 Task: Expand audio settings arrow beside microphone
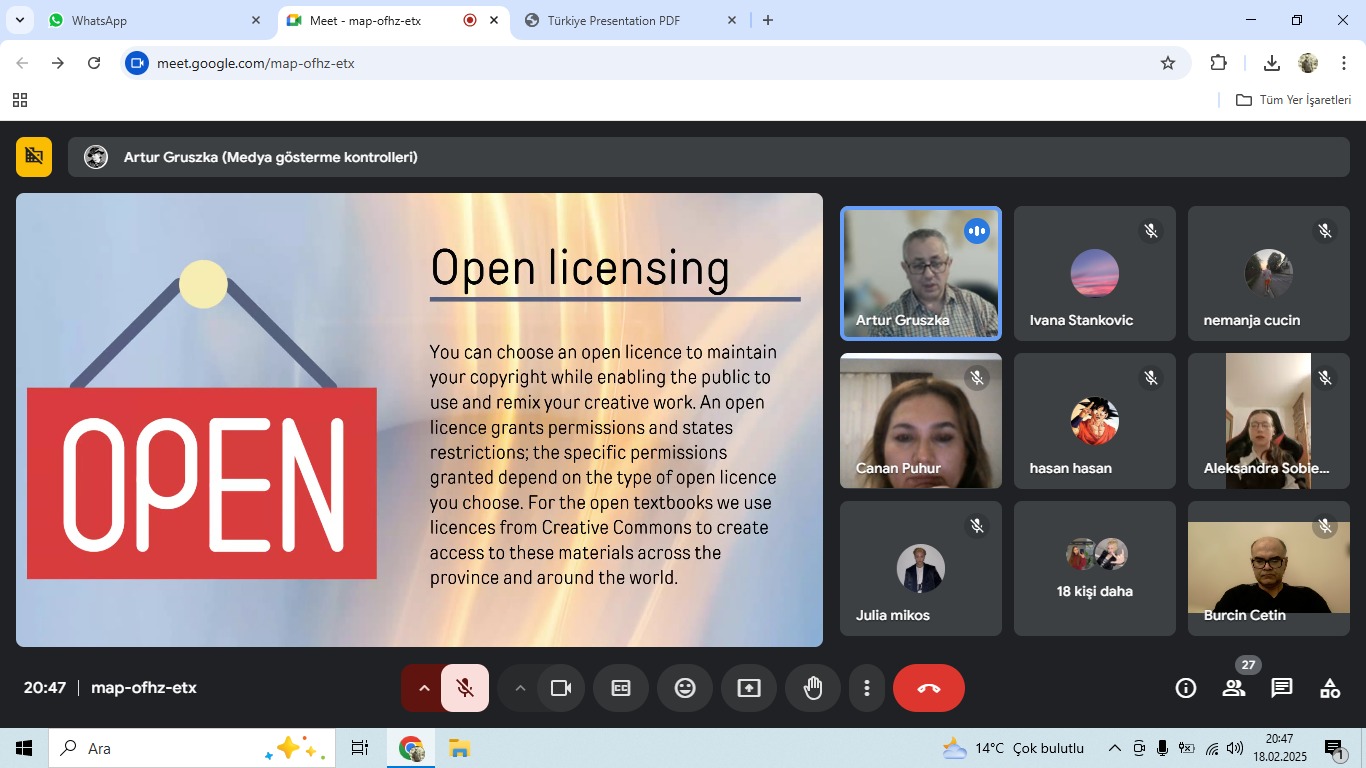pyautogui.click(x=424, y=688)
